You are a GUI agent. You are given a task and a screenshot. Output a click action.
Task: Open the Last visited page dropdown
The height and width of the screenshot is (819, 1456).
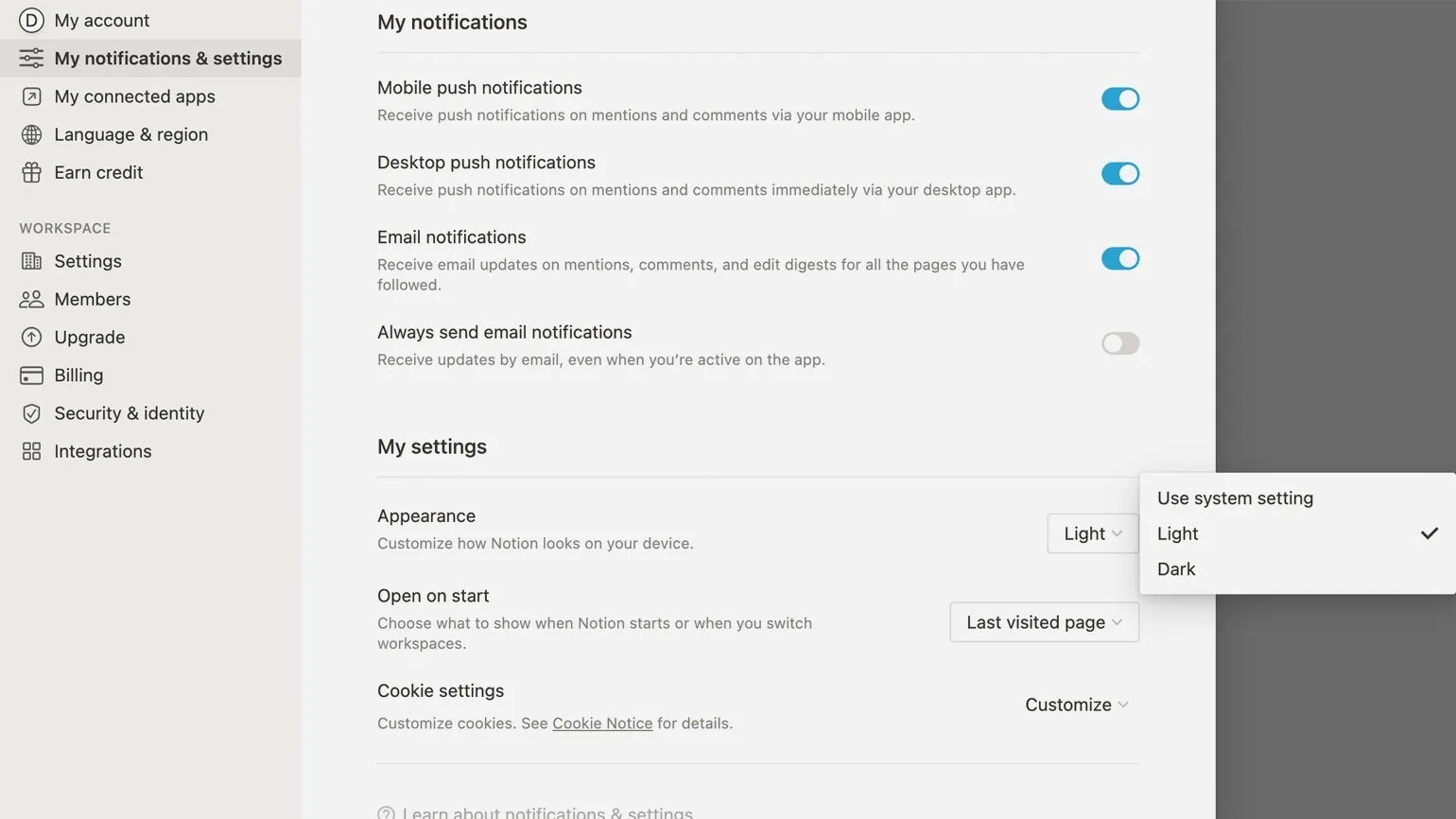(1044, 622)
